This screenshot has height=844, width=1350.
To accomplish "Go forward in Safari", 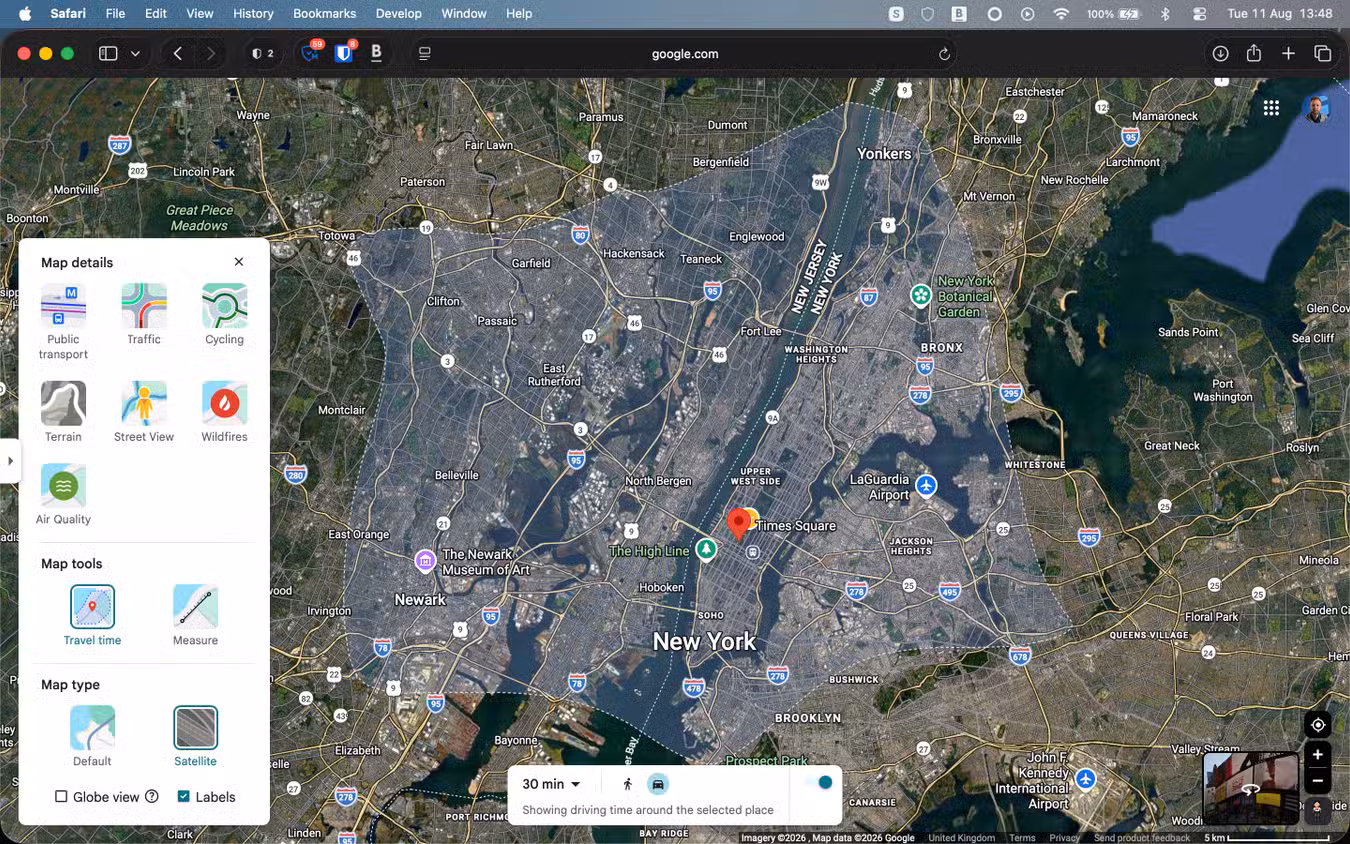I will point(210,54).
